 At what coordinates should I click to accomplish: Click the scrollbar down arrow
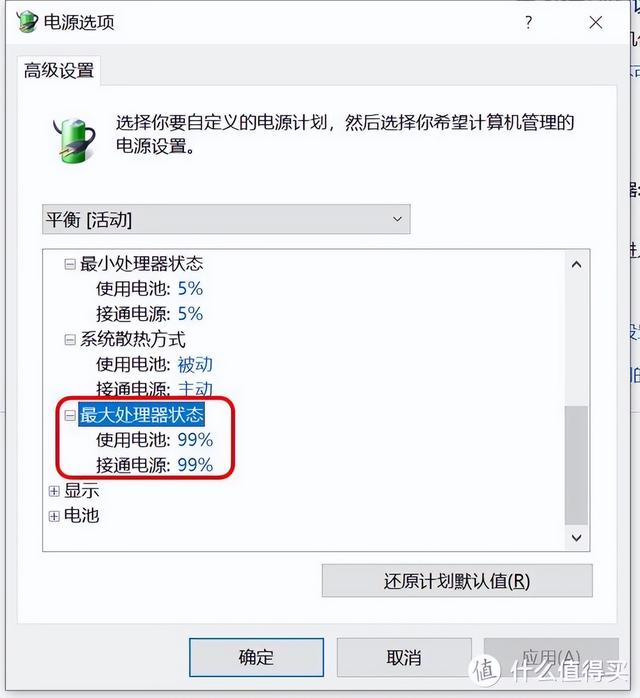tap(576, 538)
